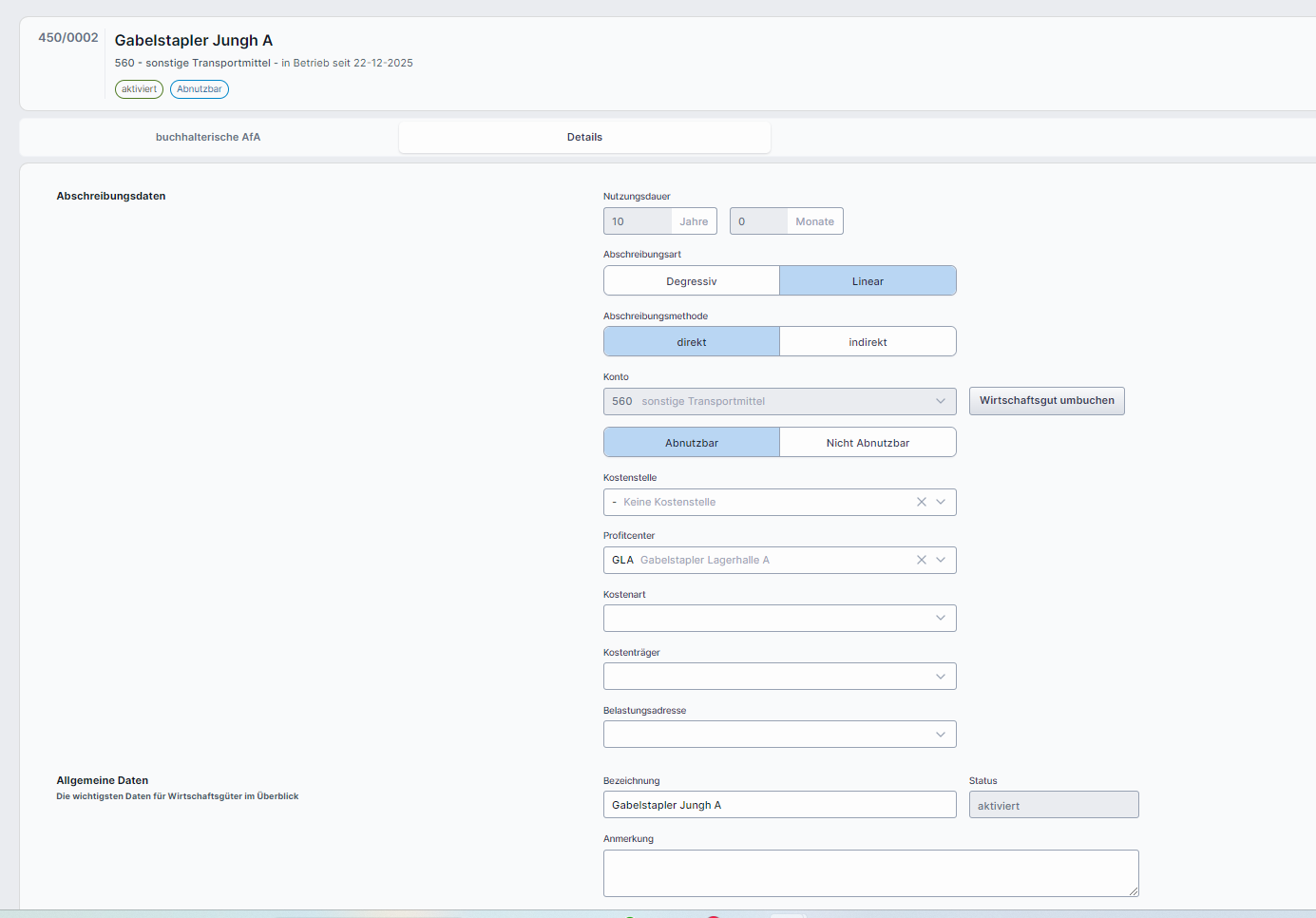Open the Konto 560 dropdown

779,401
